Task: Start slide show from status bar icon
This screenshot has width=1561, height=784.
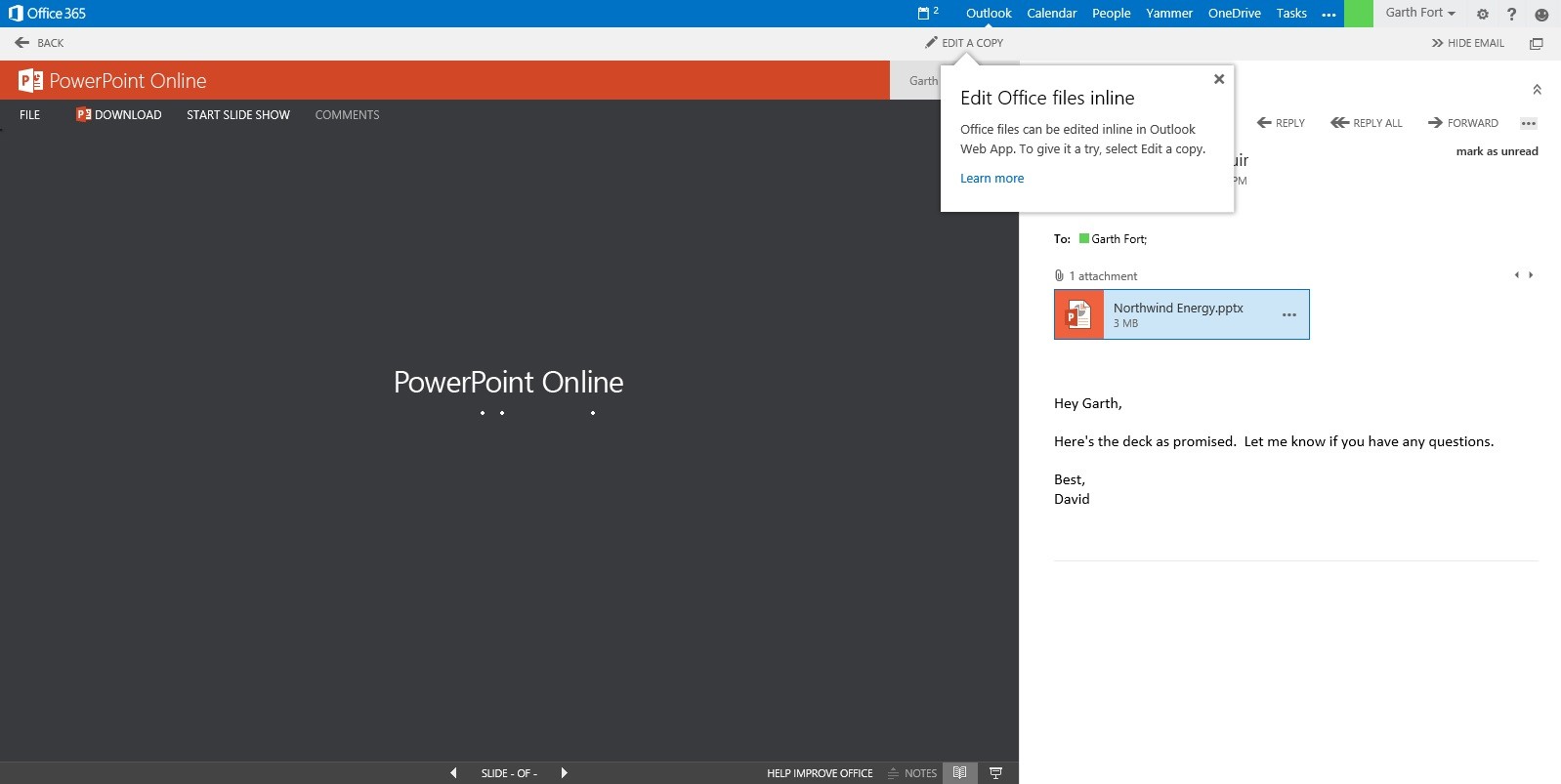Action: [996, 773]
